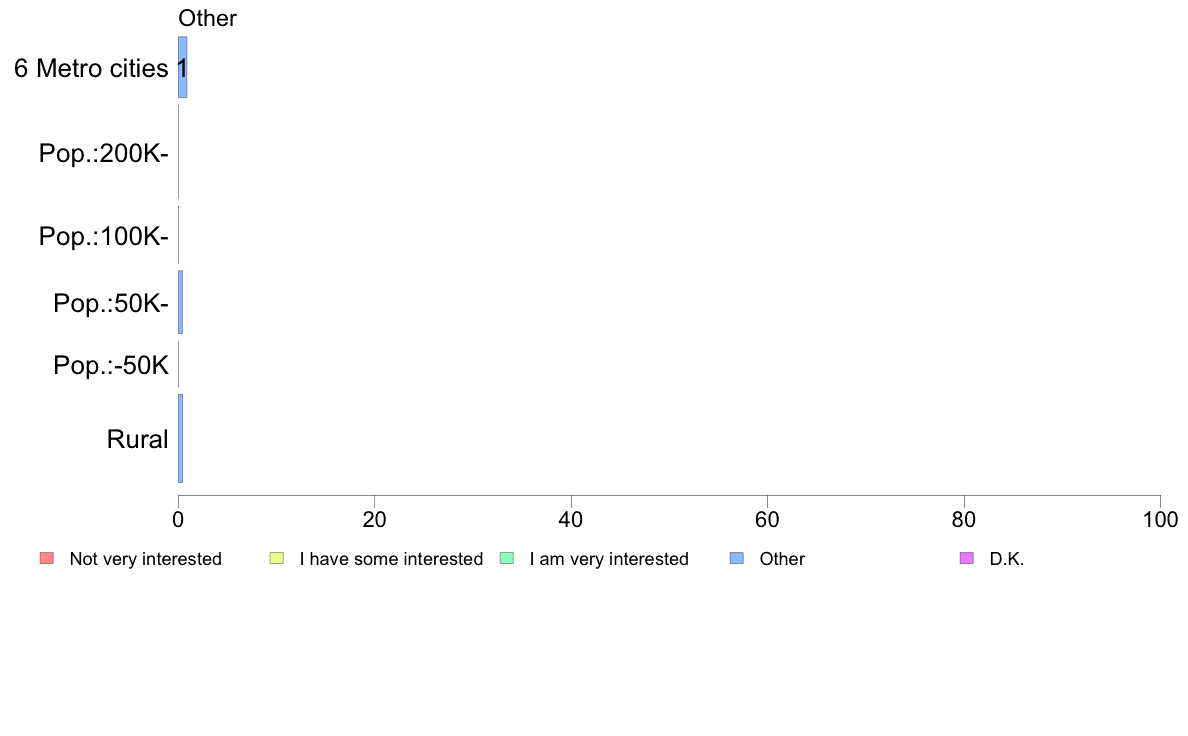Click the 100 tick on x-axis

tap(1161, 519)
